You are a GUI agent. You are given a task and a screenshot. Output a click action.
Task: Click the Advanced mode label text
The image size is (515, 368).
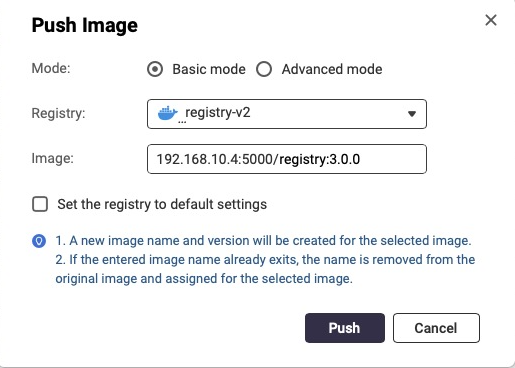pos(332,69)
